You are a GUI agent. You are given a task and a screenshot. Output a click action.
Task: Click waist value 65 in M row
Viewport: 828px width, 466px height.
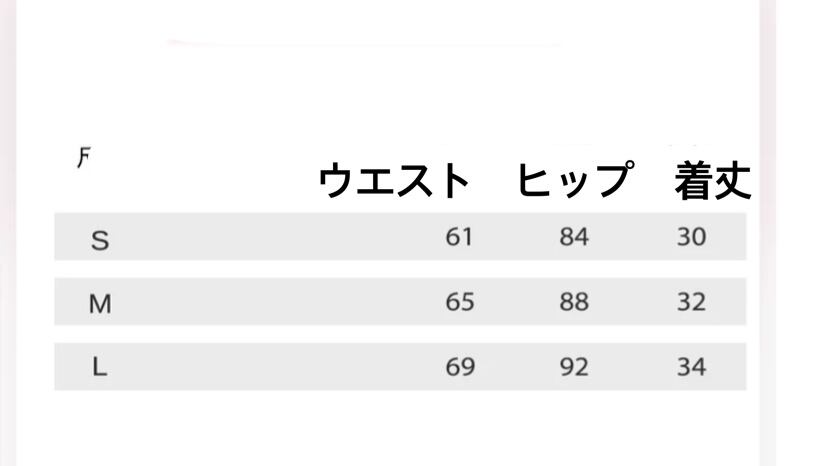click(459, 302)
